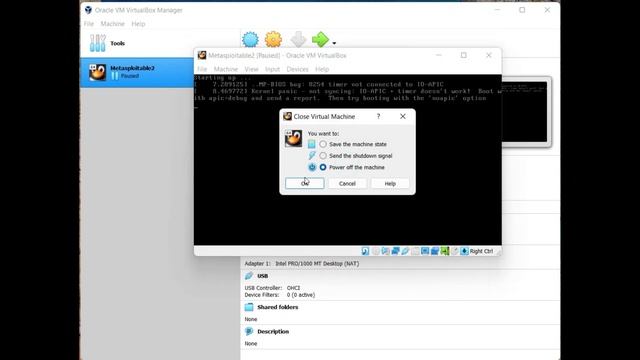Open the Description section header in details
640x360 pixels.
[x=273, y=331]
